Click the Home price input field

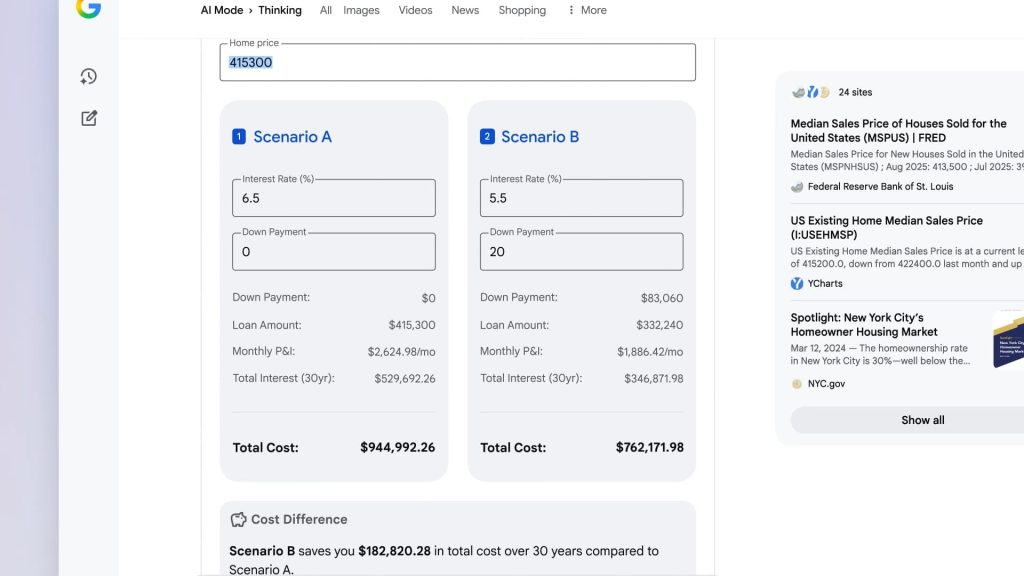point(457,63)
